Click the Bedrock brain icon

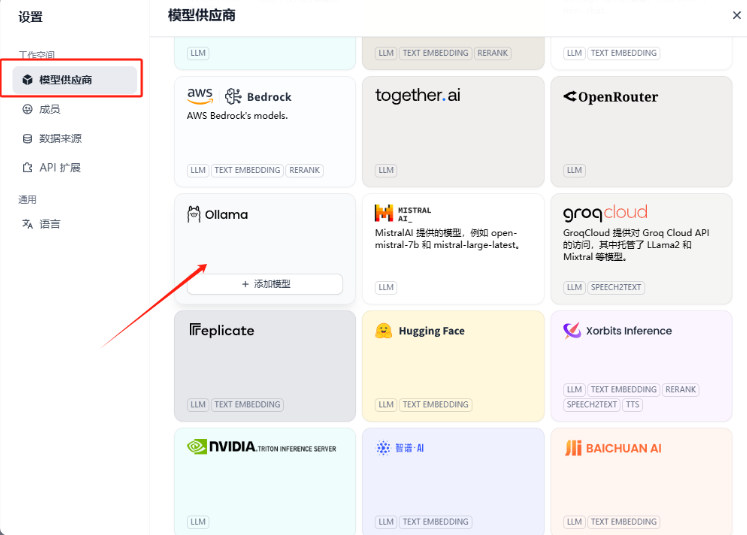(x=233, y=96)
